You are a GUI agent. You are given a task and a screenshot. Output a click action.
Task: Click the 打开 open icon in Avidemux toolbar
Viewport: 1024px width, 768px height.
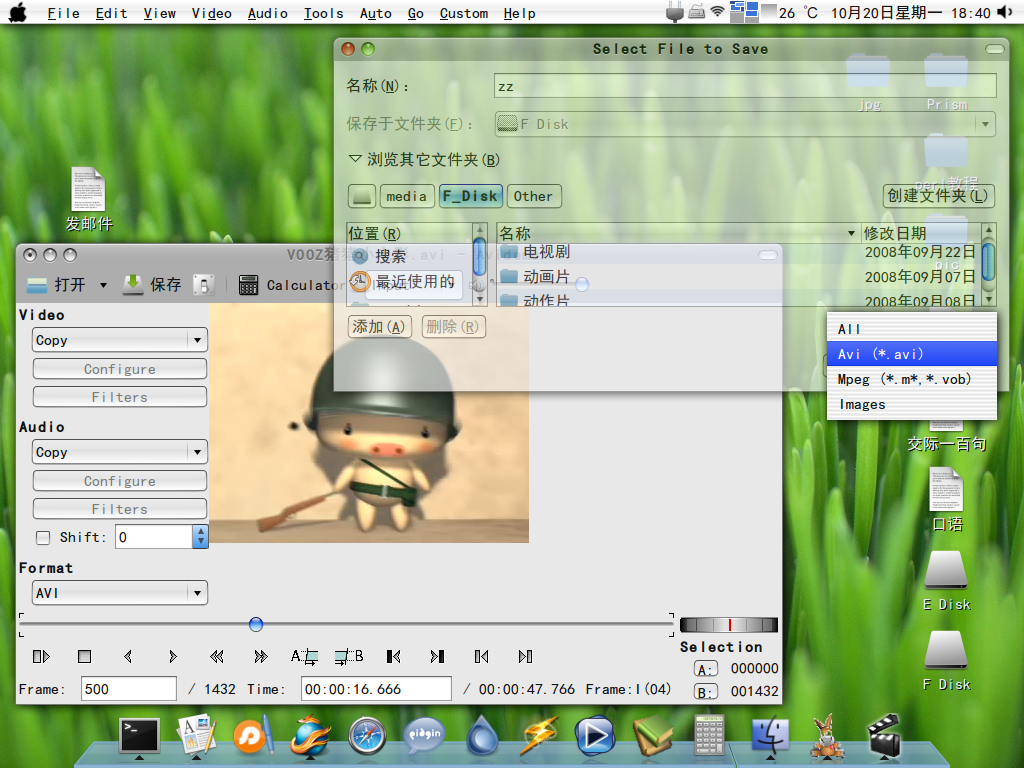[37, 285]
